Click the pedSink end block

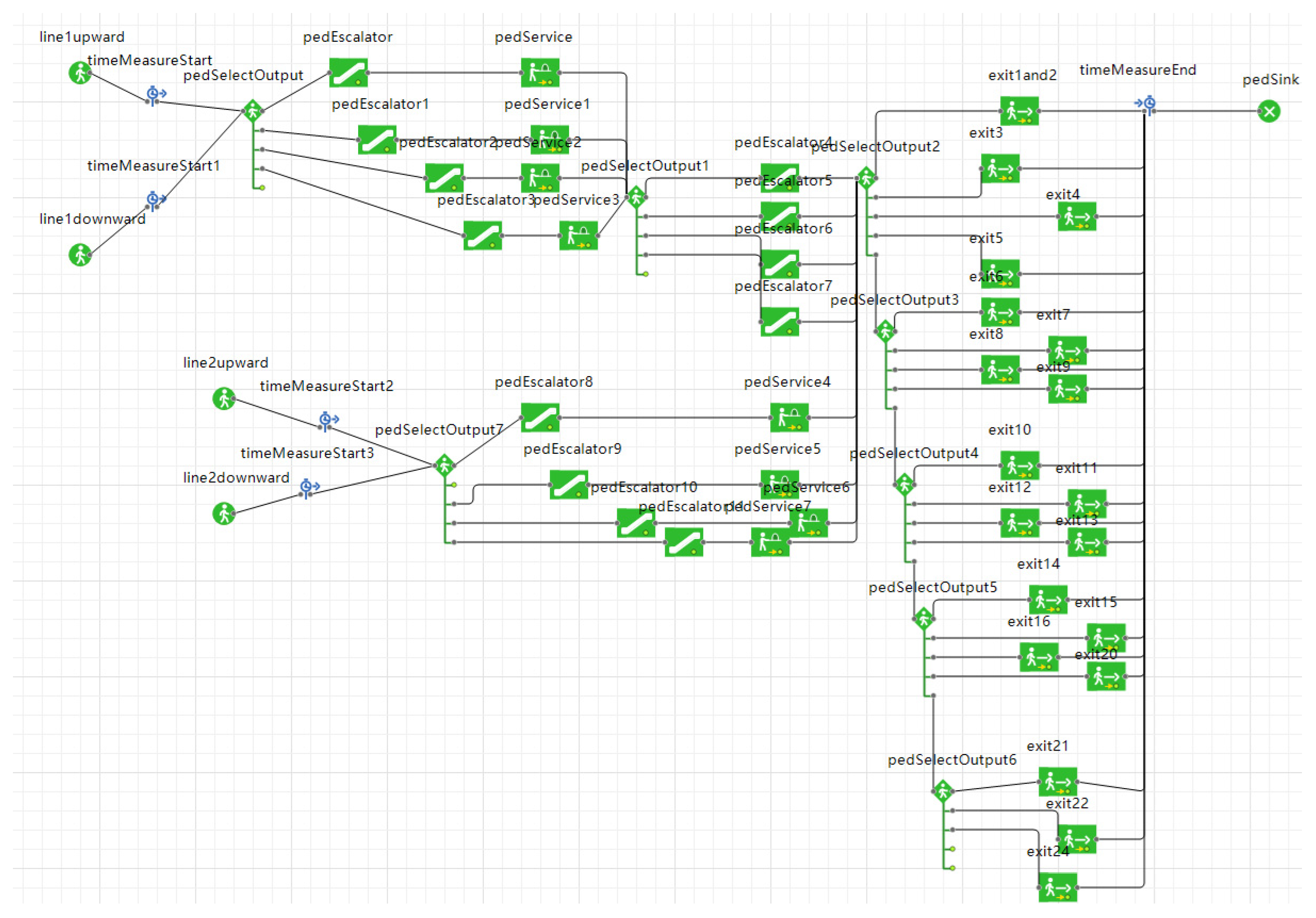pos(1269,111)
